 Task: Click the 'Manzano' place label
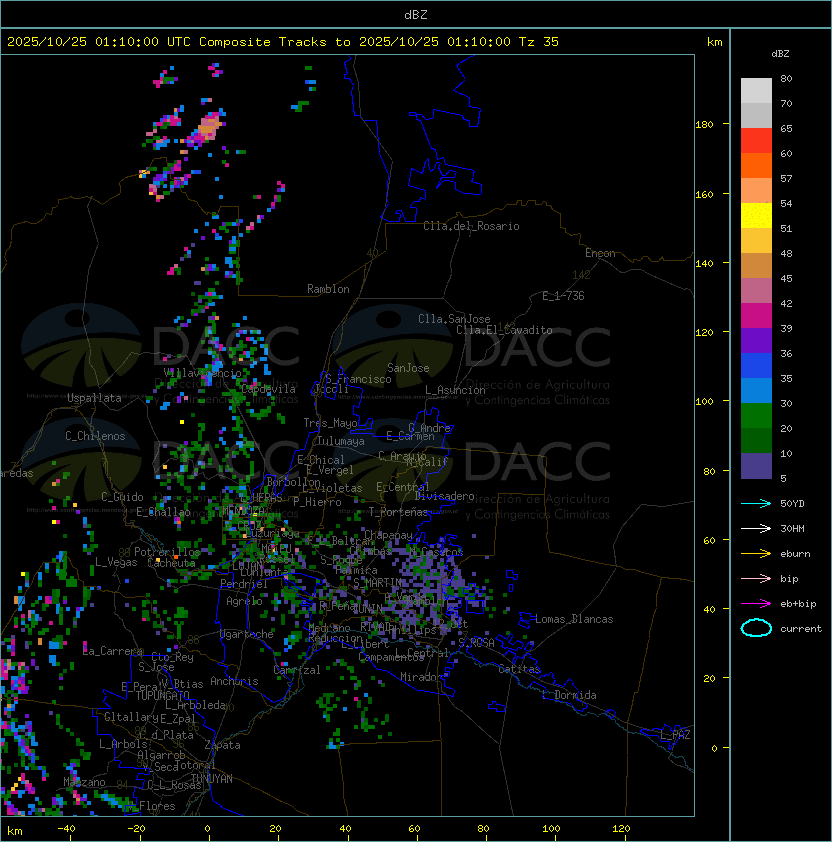[84, 782]
